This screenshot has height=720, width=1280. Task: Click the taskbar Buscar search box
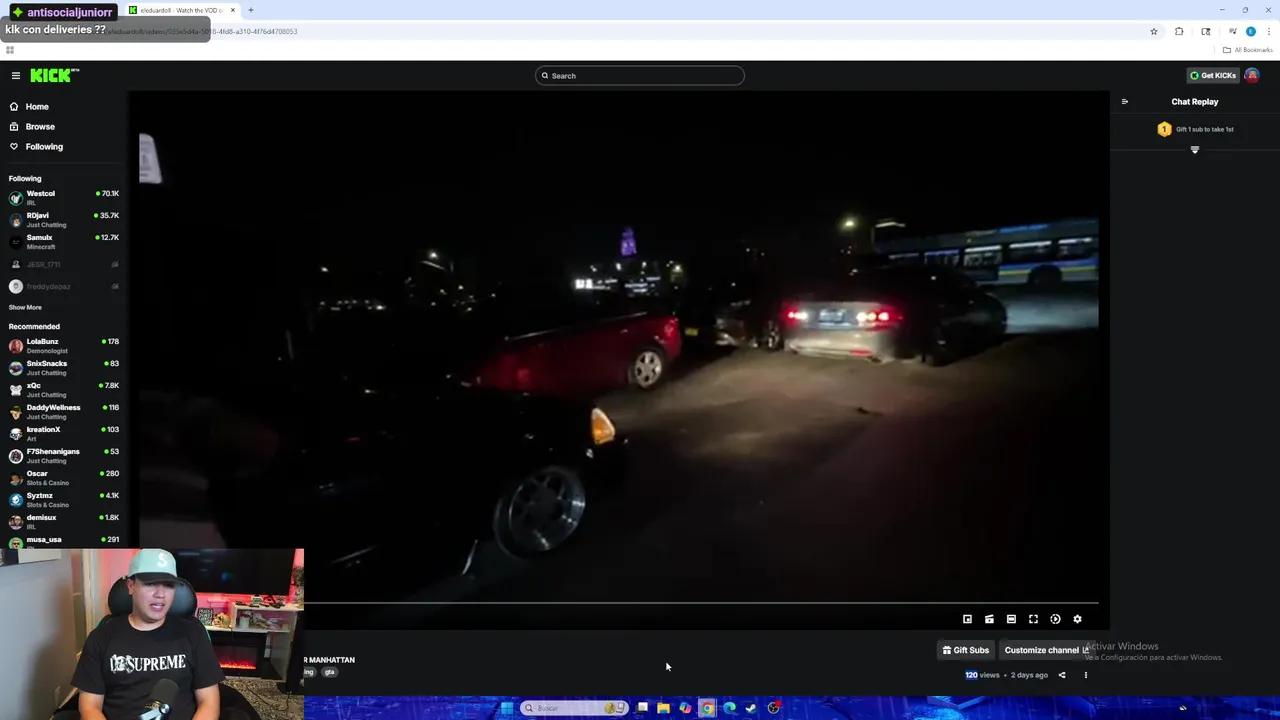[574, 708]
